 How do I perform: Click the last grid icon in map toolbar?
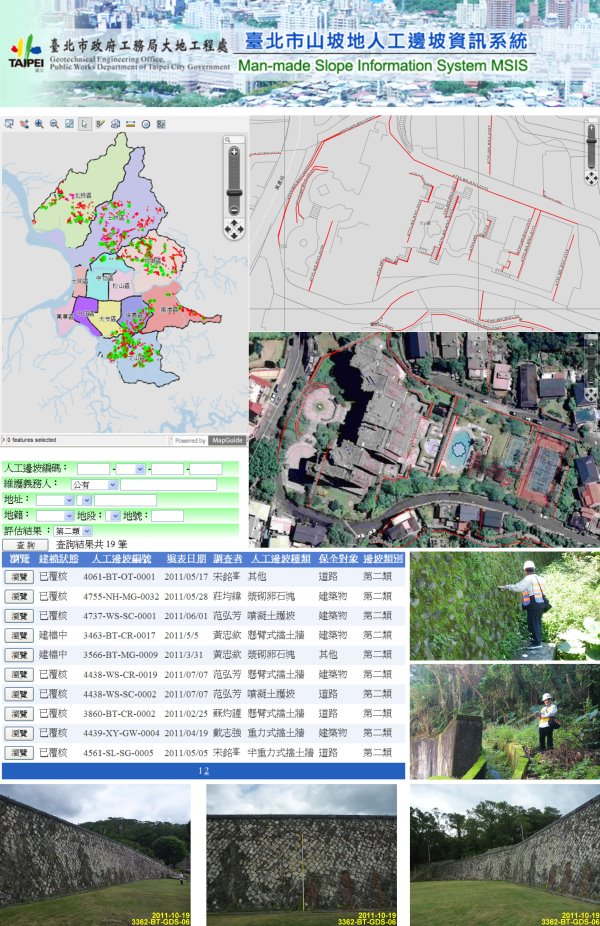coord(161,124)
